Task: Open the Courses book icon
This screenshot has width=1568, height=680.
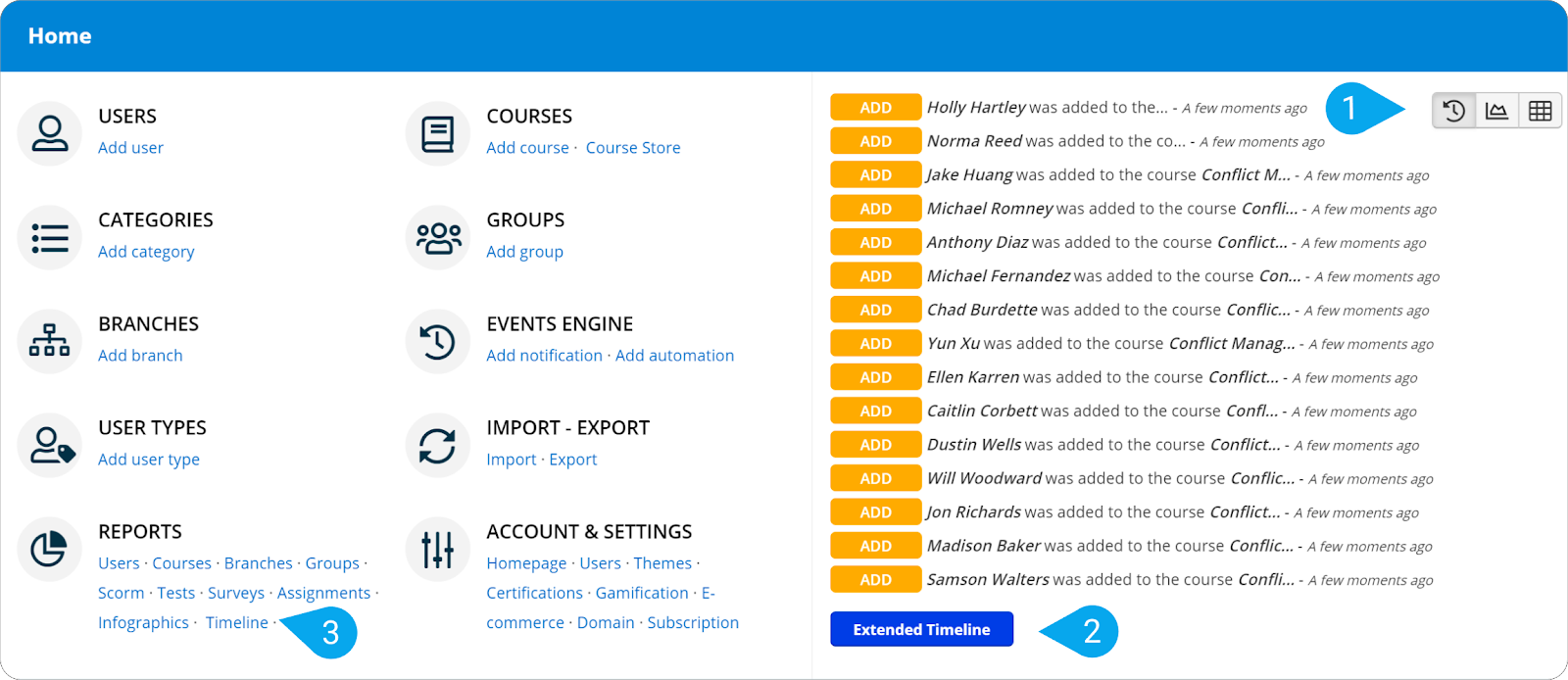Action: [x=437, y=134]
